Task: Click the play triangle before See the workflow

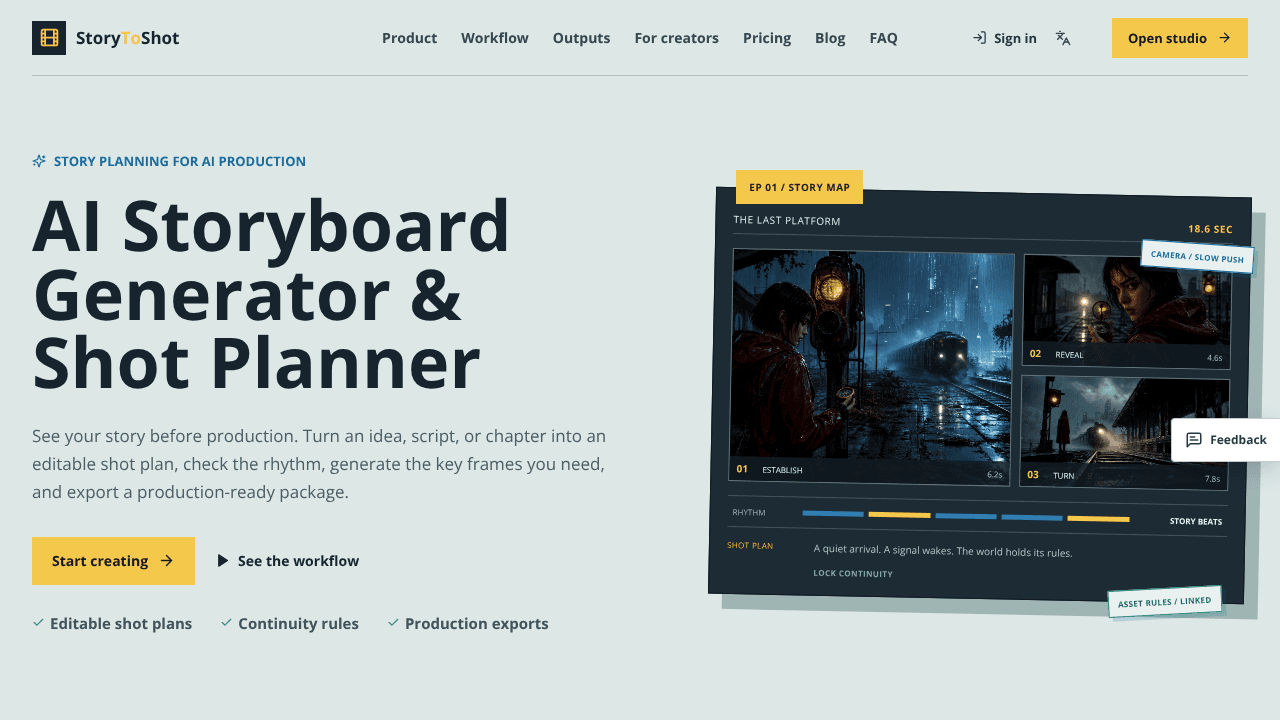Action: click(223, 561)
